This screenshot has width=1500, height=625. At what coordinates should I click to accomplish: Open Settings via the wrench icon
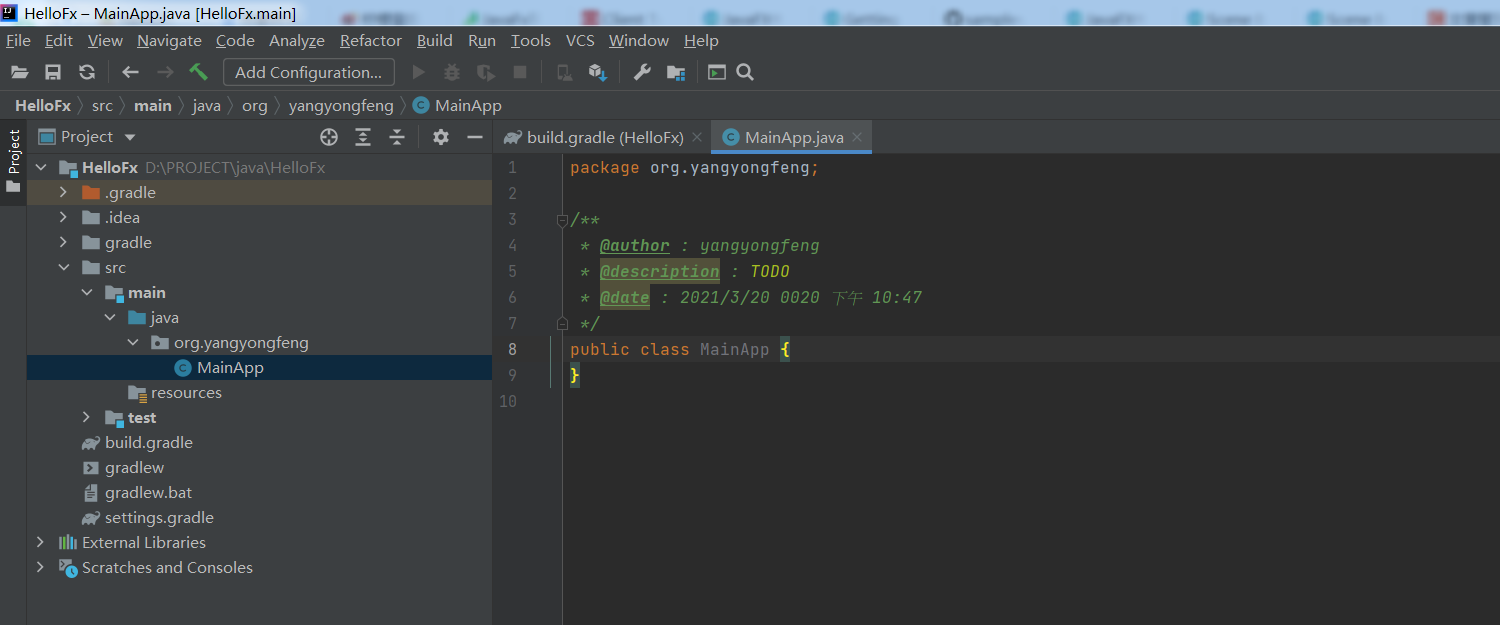642,72
